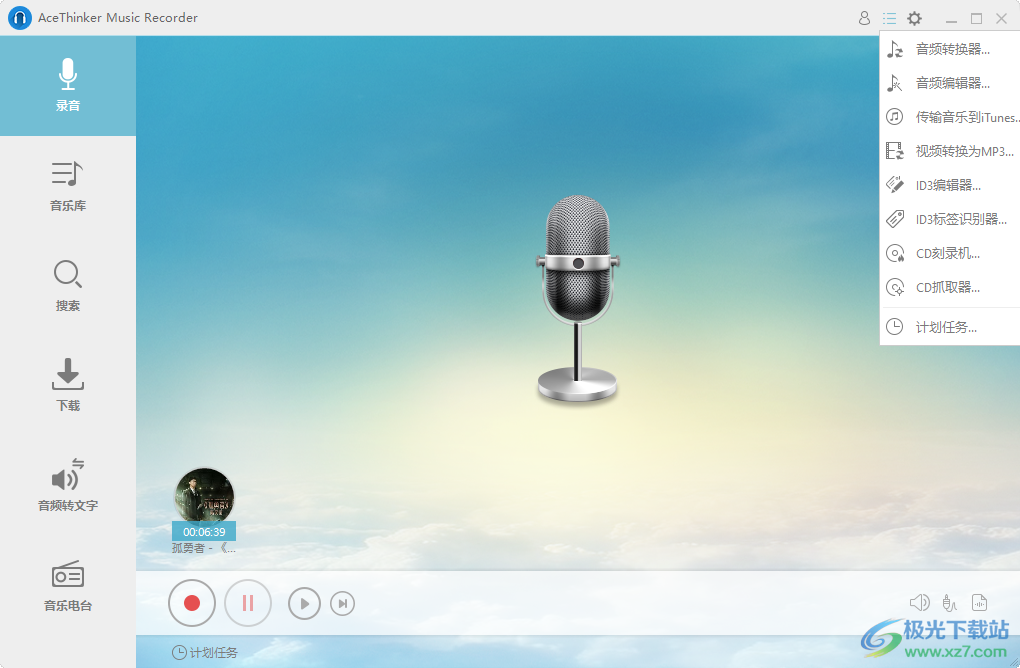The height and width of the screenshot is (668, 1020).
Task: Switch to the 音乐库 music library section
Action: (x=67, y=185)
